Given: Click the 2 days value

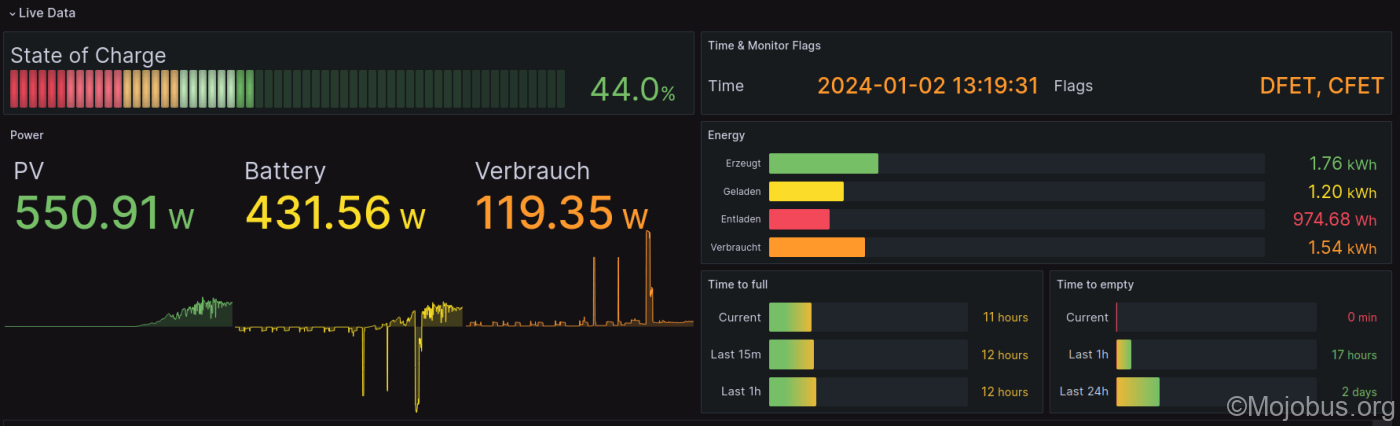Looking at the screenshot, I should pos(1359,391).
